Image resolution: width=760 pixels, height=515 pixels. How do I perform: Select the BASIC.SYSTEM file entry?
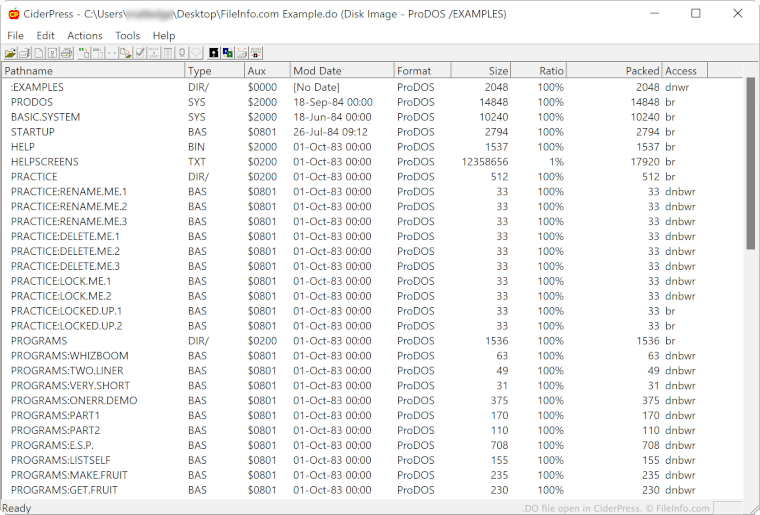point(372,117)
